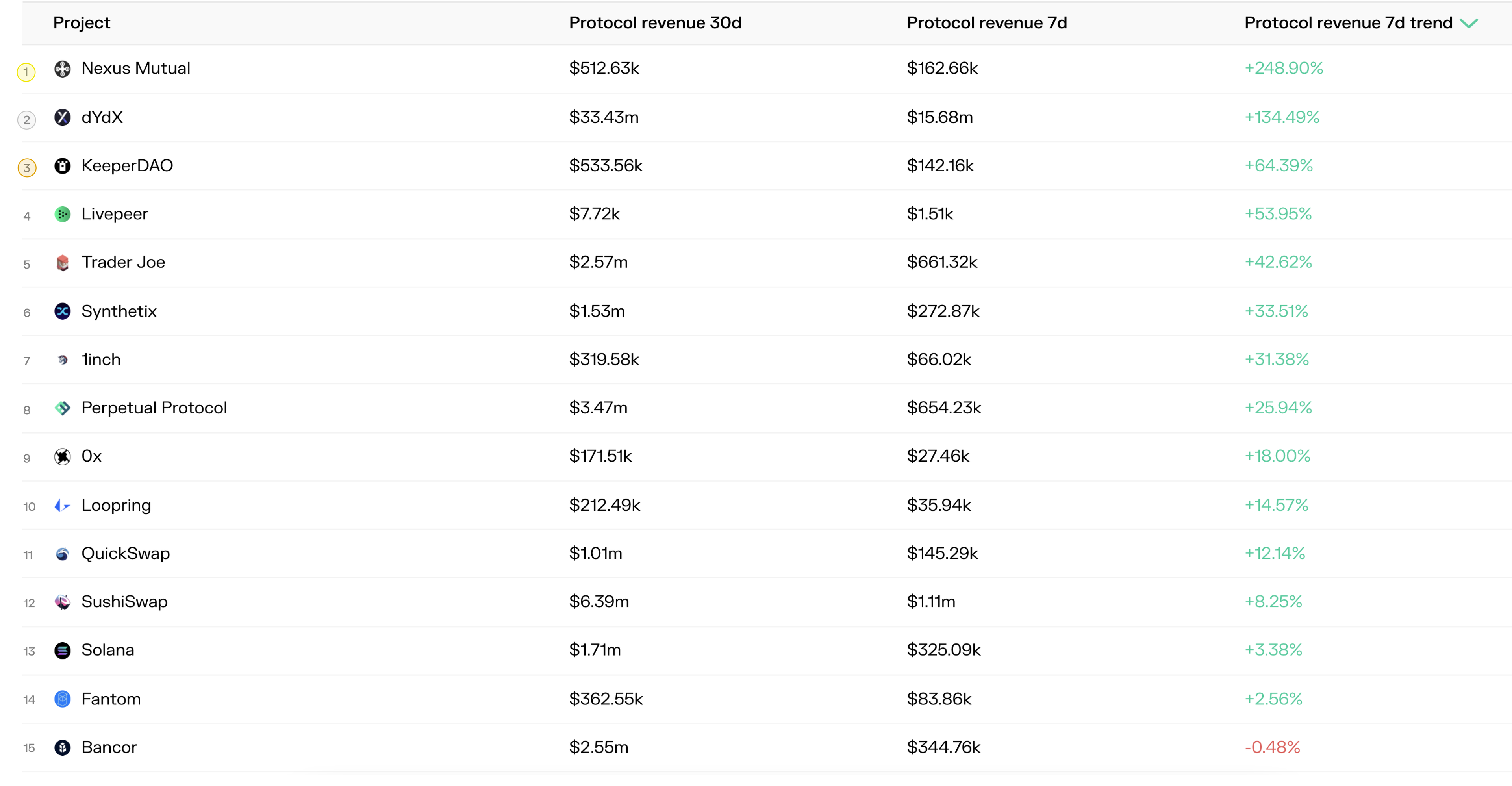Open the QuickSwap project link
This screenshot has width=1512, height=786.
pos(126,554)
